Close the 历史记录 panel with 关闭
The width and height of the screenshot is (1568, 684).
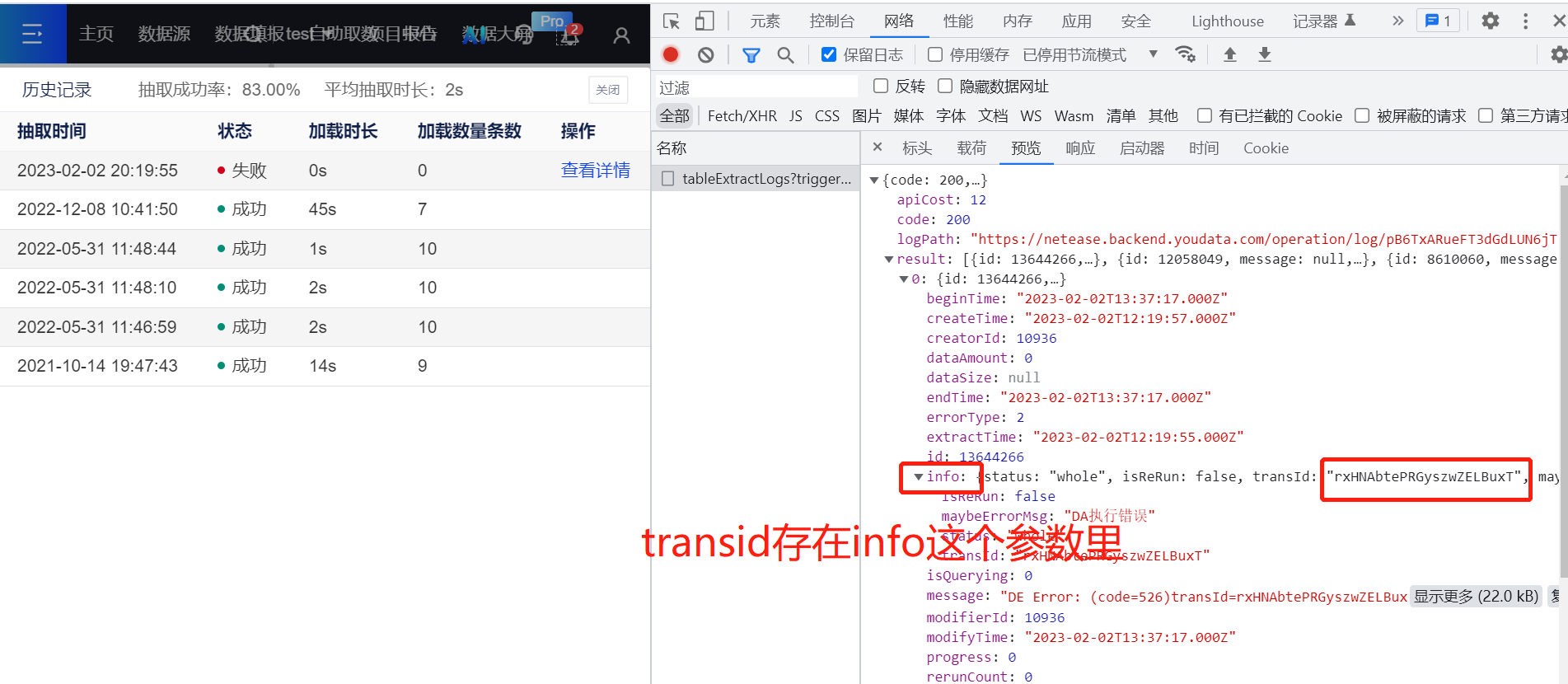[608, 90]
